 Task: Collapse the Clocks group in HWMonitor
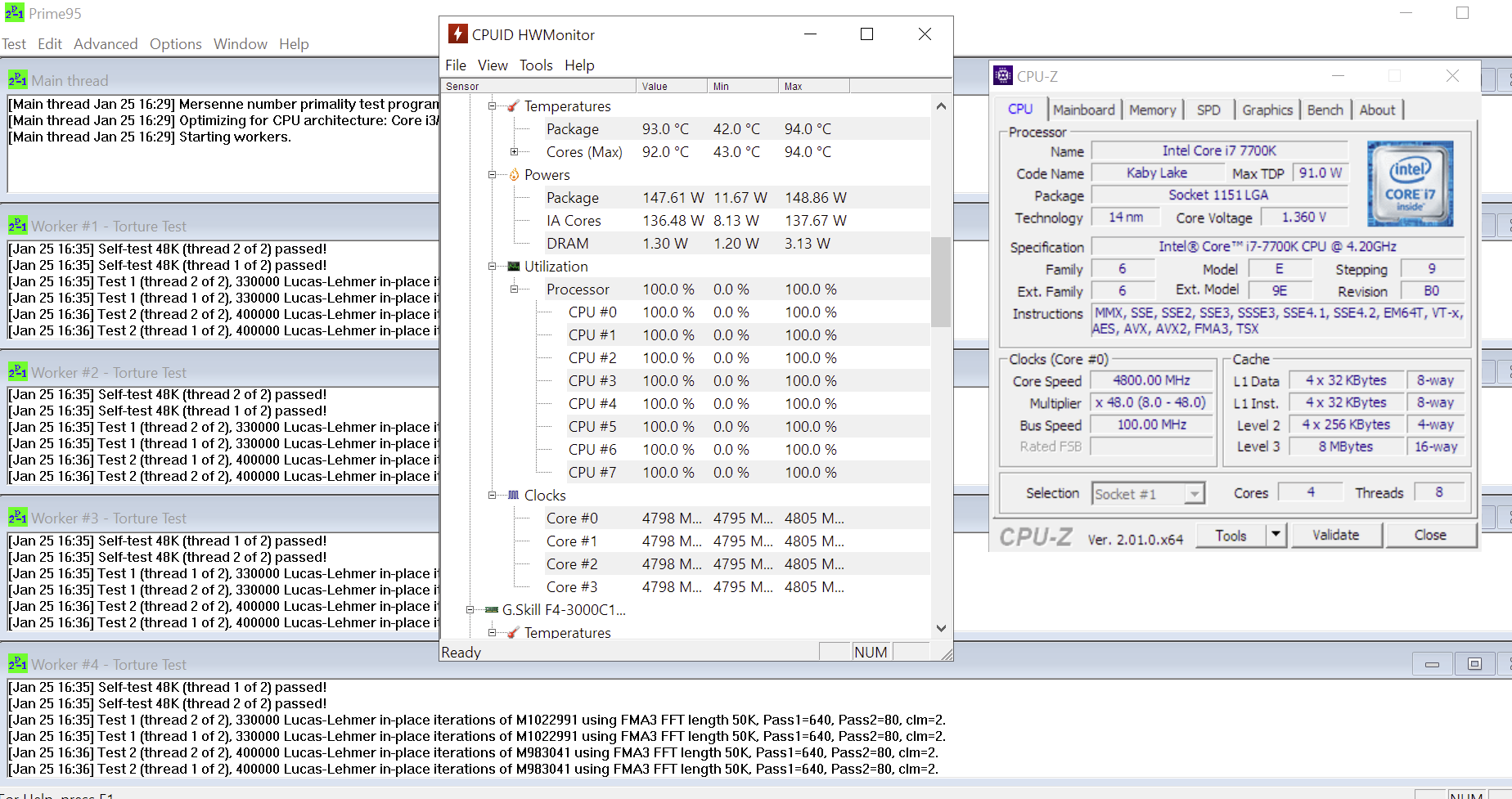tap(492, 496)
